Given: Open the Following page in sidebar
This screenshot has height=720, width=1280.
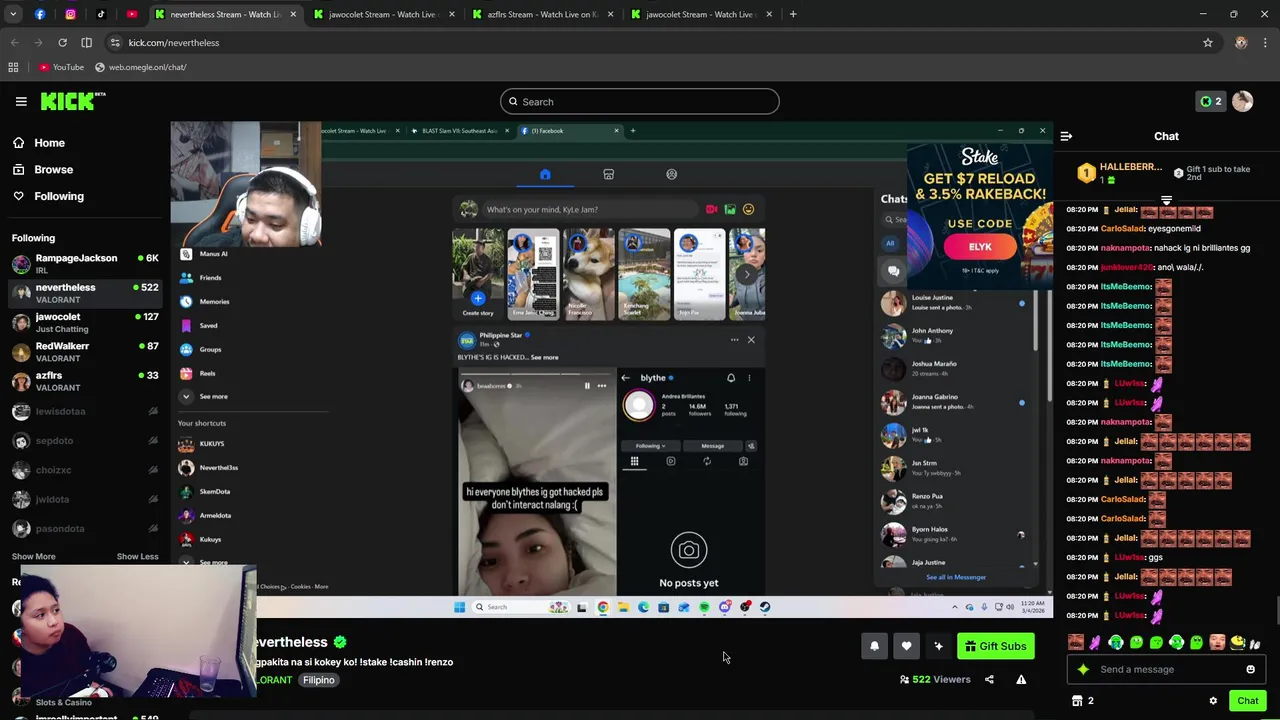Looking at the screenshot, I should [x=58, y=196].
